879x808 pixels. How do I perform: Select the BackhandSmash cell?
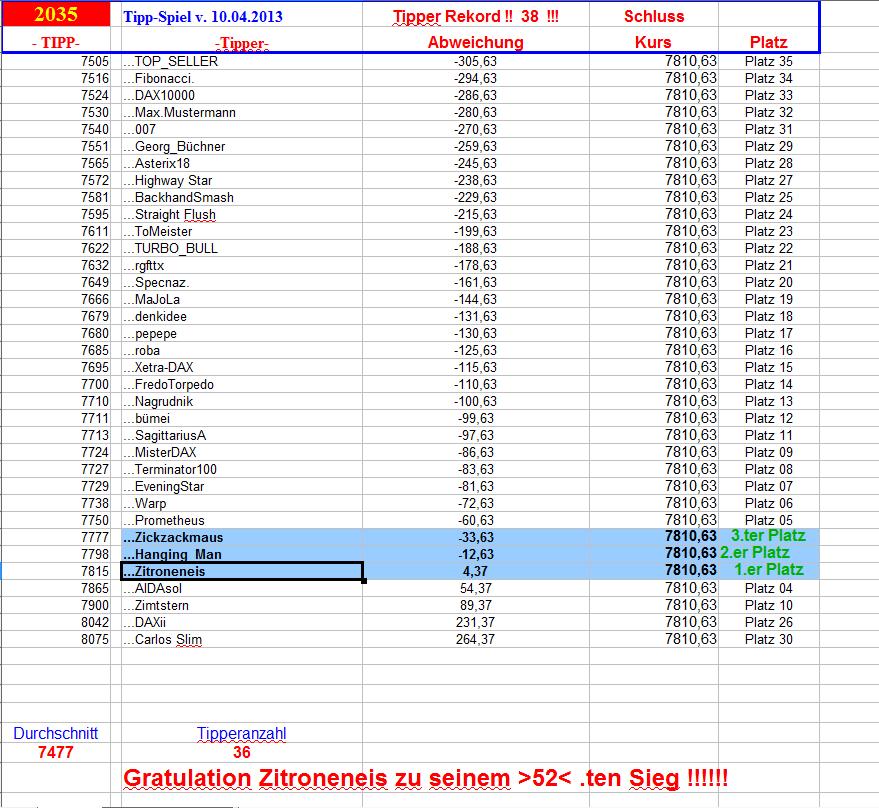(242, 197)
